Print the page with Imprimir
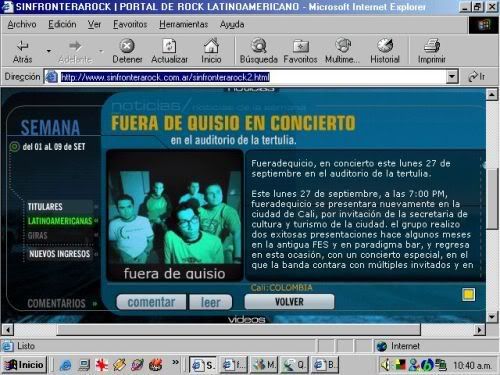This screenshot has width=500, height=375. pos(432,51)
